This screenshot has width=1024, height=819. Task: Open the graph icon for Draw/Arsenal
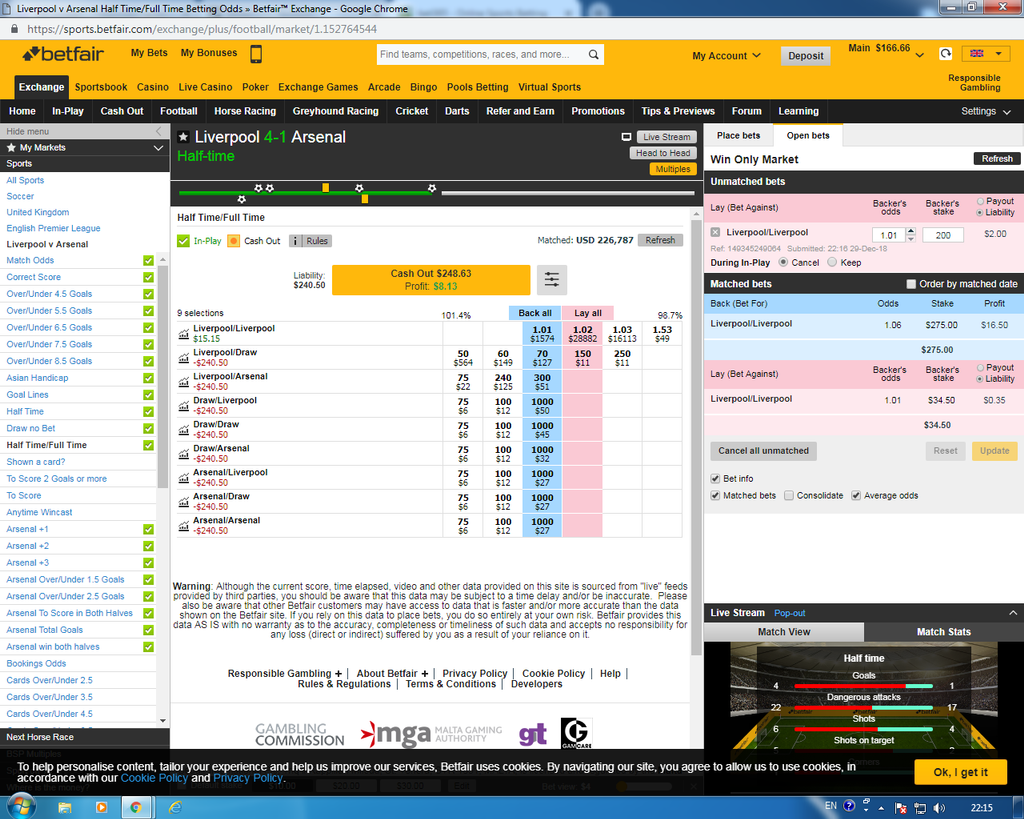(184, 454)
